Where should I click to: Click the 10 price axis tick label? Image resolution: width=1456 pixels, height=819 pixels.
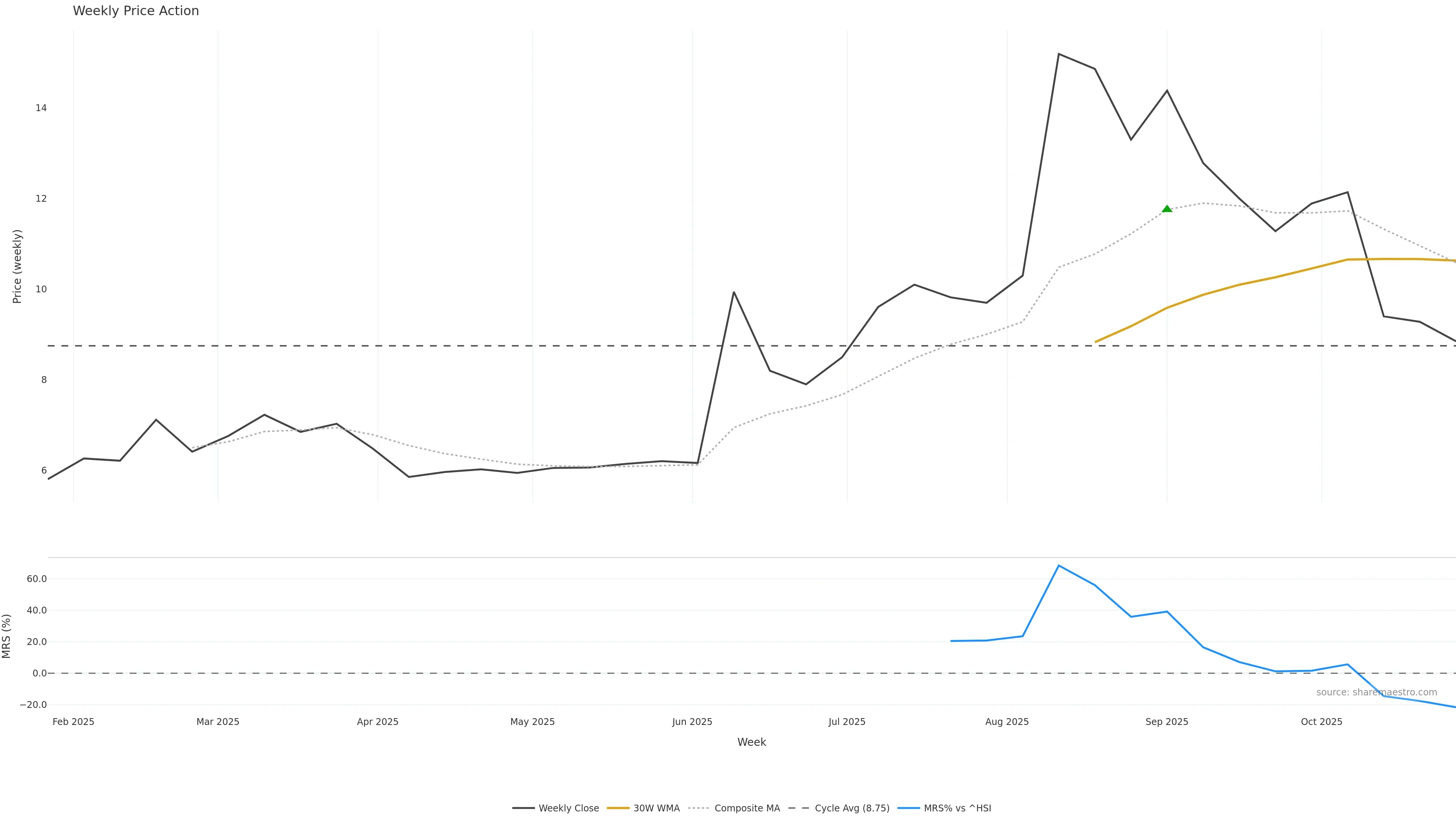coord(41,289)
